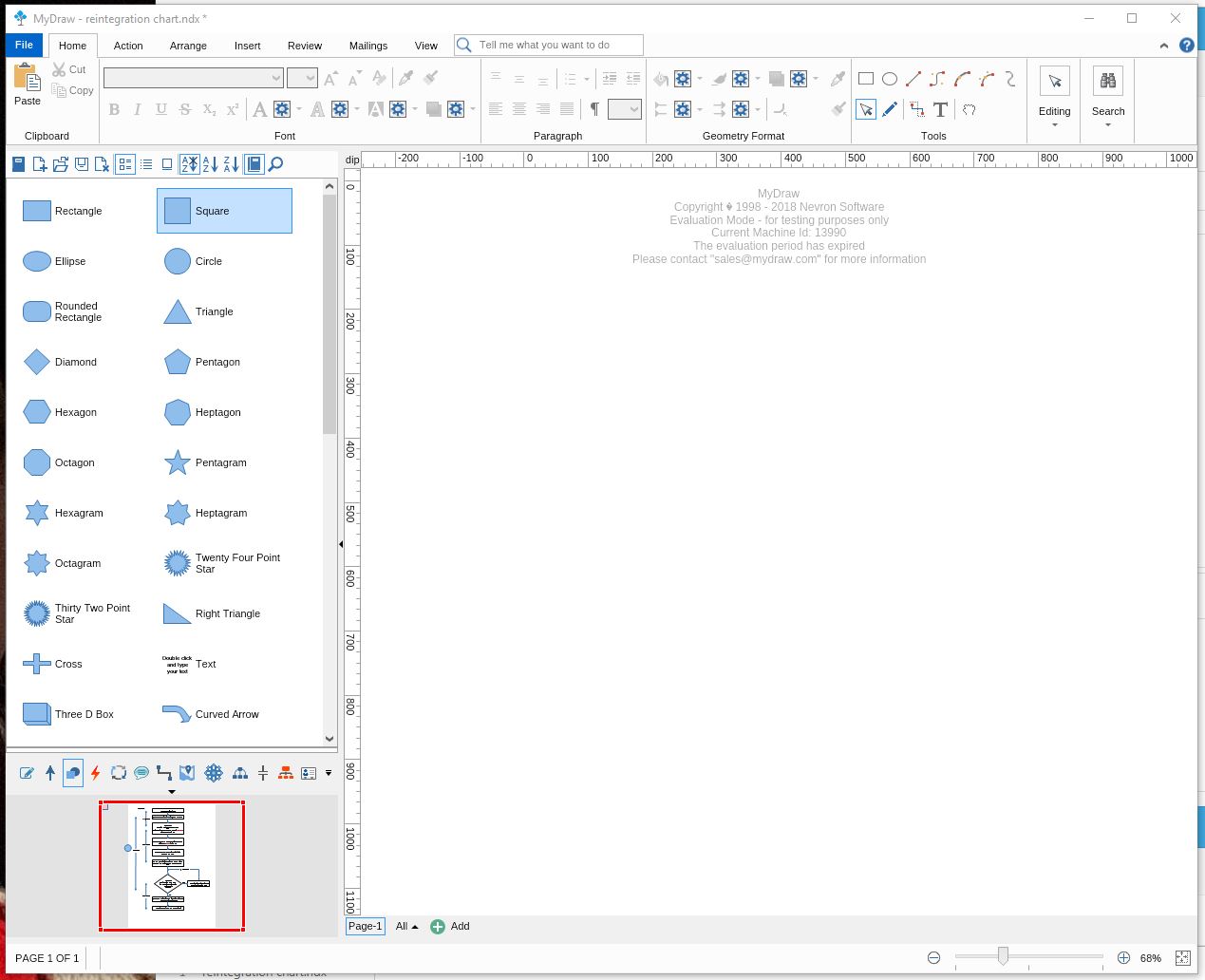Choose the Line drawing tool
This screenshot has height=980, width=1205.
click(913, 79)
